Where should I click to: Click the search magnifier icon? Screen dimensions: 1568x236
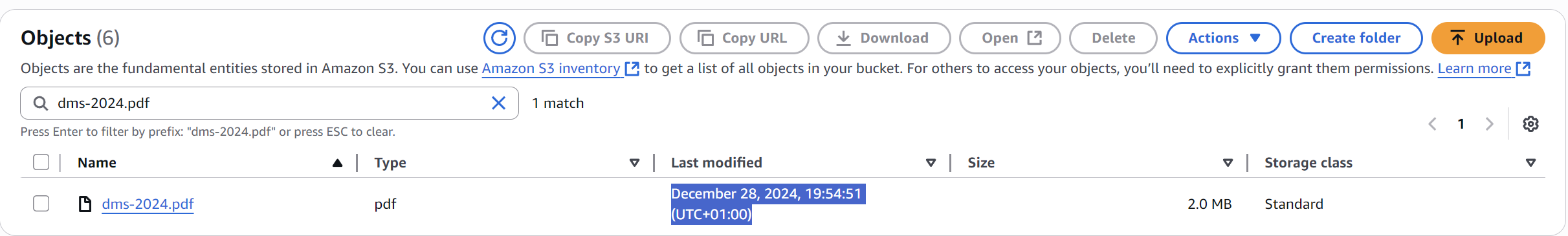click(x=41, y=103)
